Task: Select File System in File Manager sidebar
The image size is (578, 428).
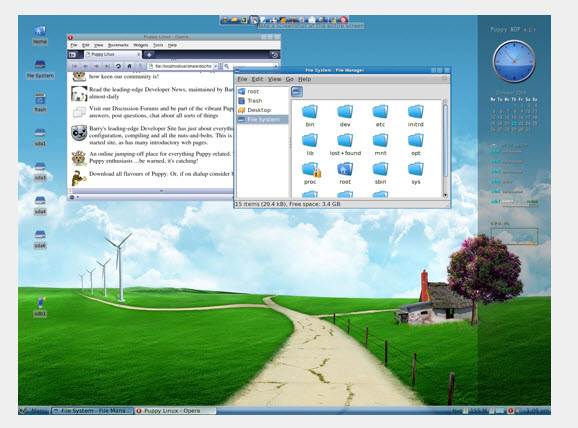Action: (x=262, y=119)
